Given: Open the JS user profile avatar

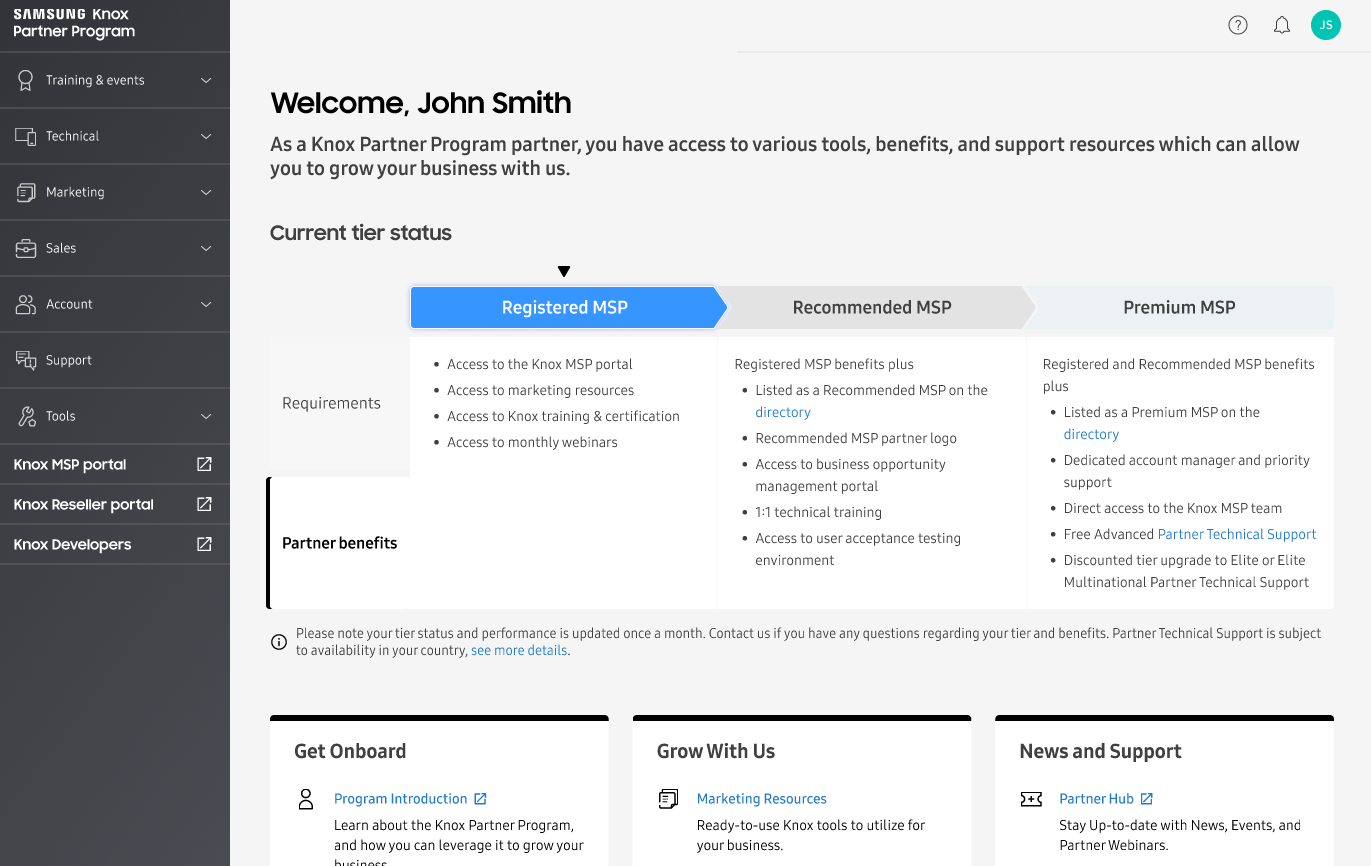Looking at the screenshot, I should click(1325, 26).
